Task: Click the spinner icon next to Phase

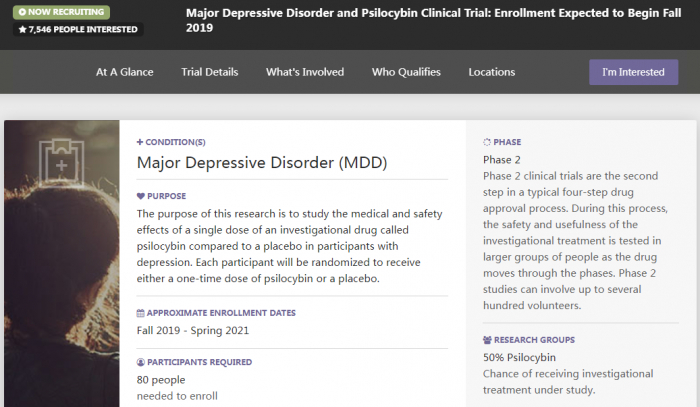Action: click(487, 142)
